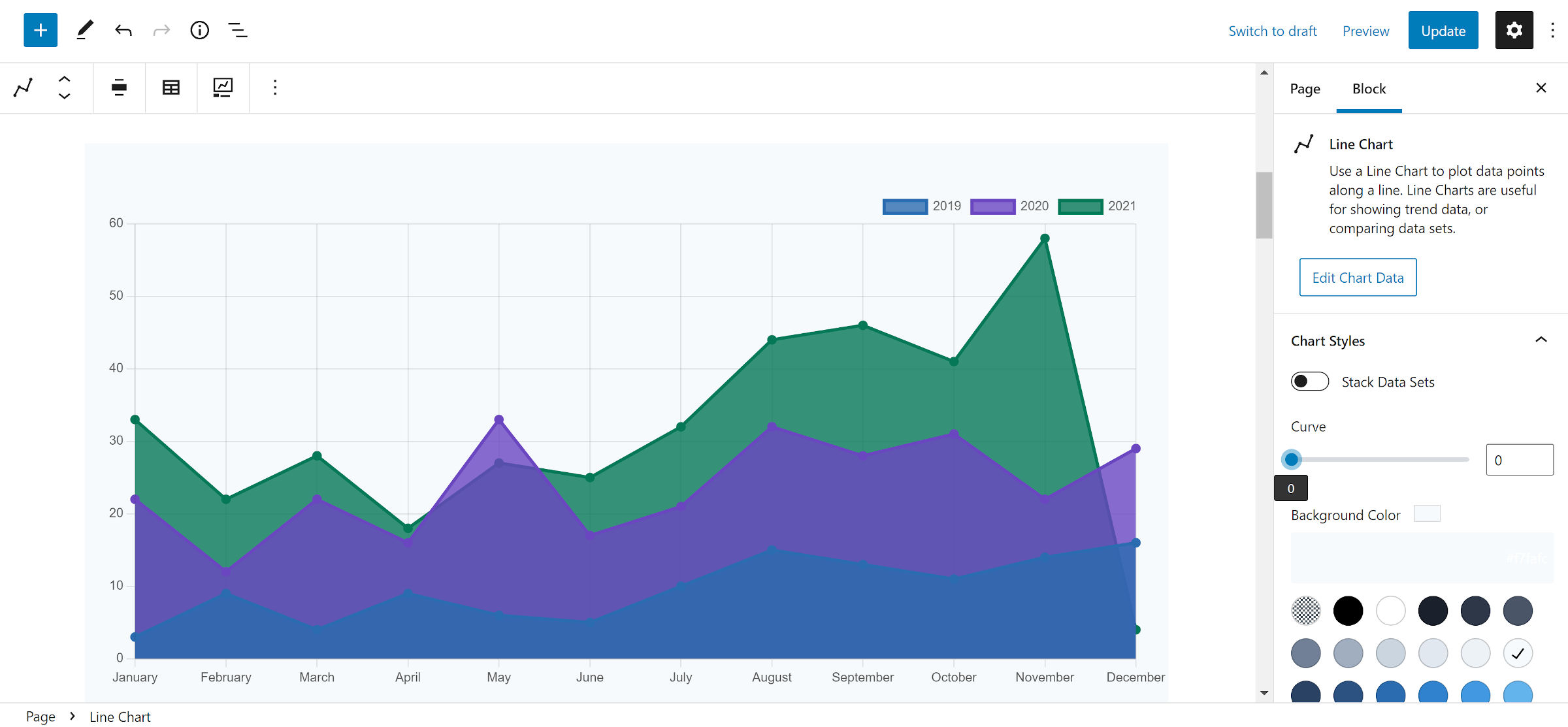This screenshot has width=1568, height=727.
Task: Open block toolbar more options menu
Action: tap(275, 88)
